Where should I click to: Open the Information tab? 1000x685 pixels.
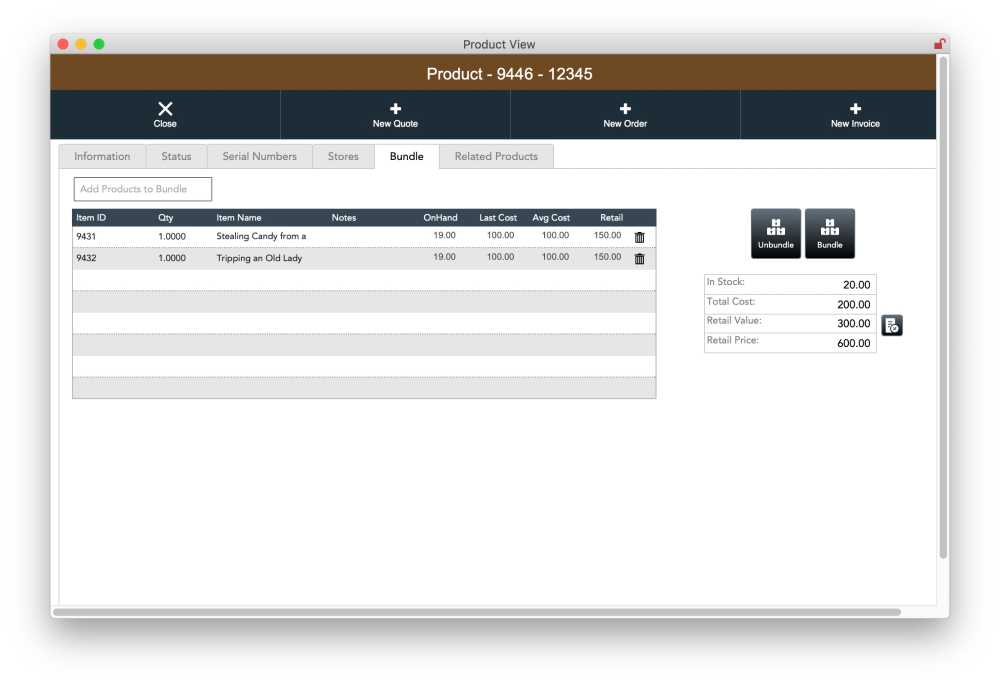(x=102, y=156)
